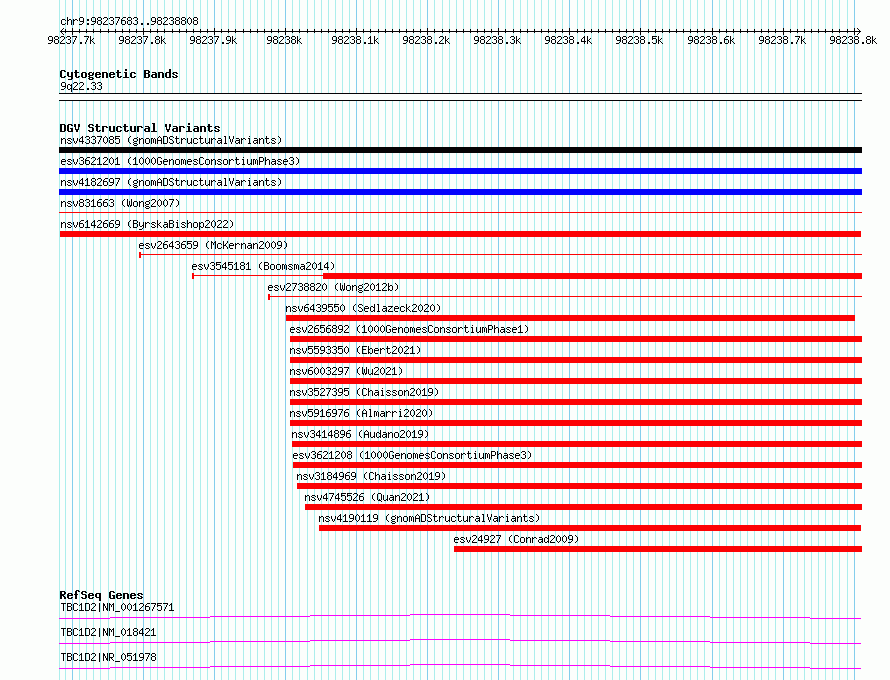Open esv2643659 McKernan2009 variant label
The image size is (890, 680).
click(213, 245)
